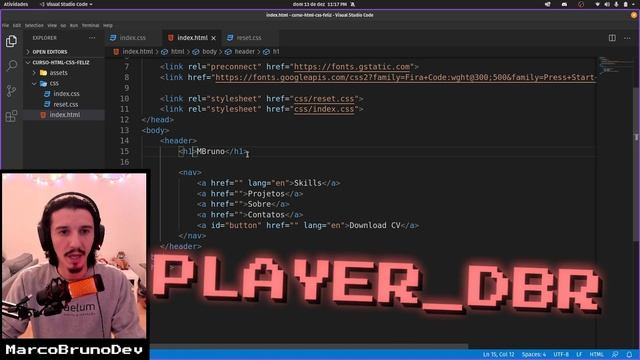Click index.html in the breadcrumb bar
The width and height of the screenshot is (640, 360).
(x=133, y=52)
